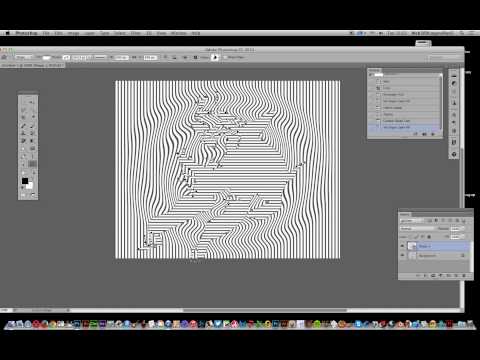Open the fx layer style icon

click(425, 276)
